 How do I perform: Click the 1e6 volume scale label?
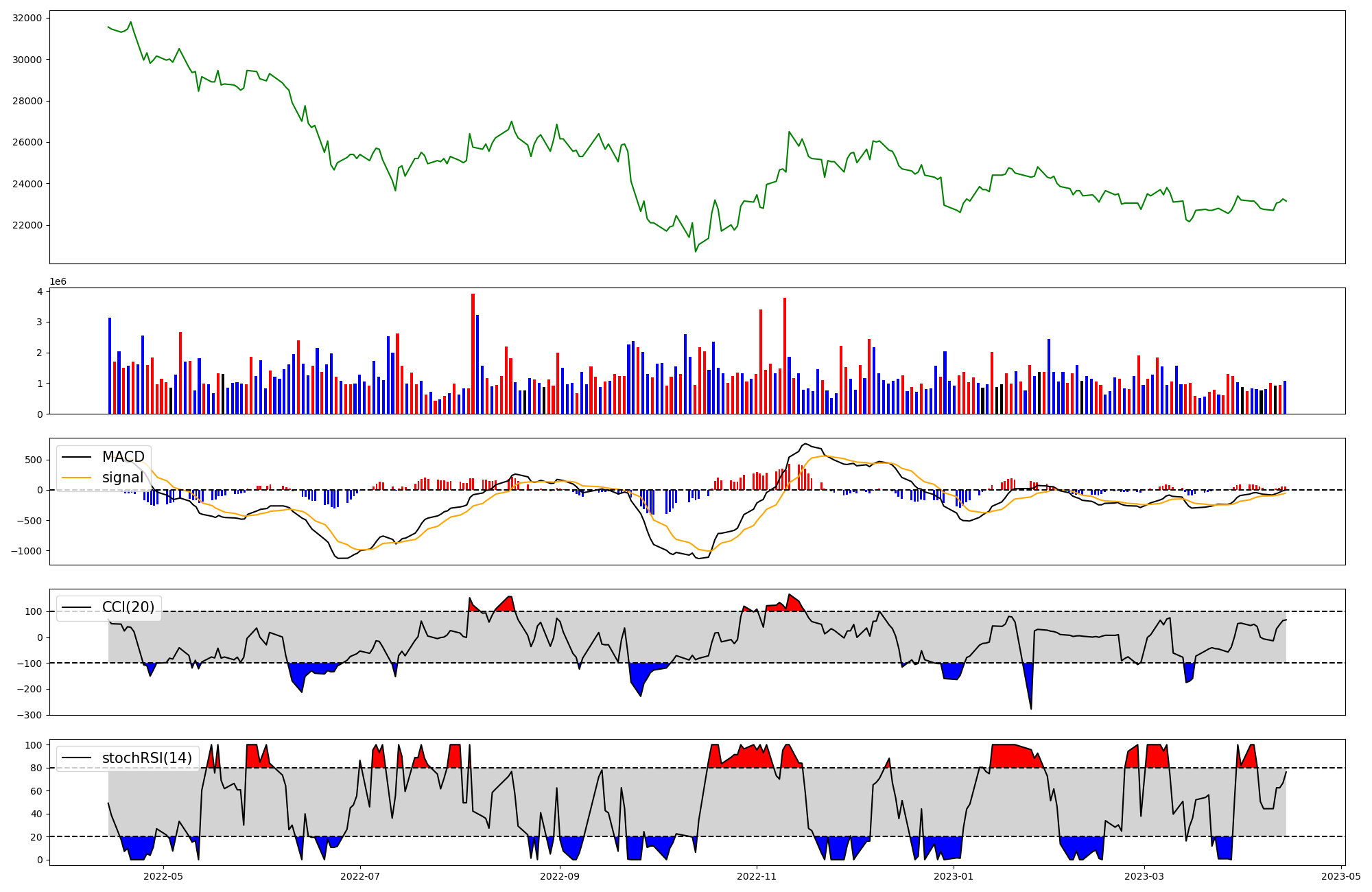[x=58, y=282]
